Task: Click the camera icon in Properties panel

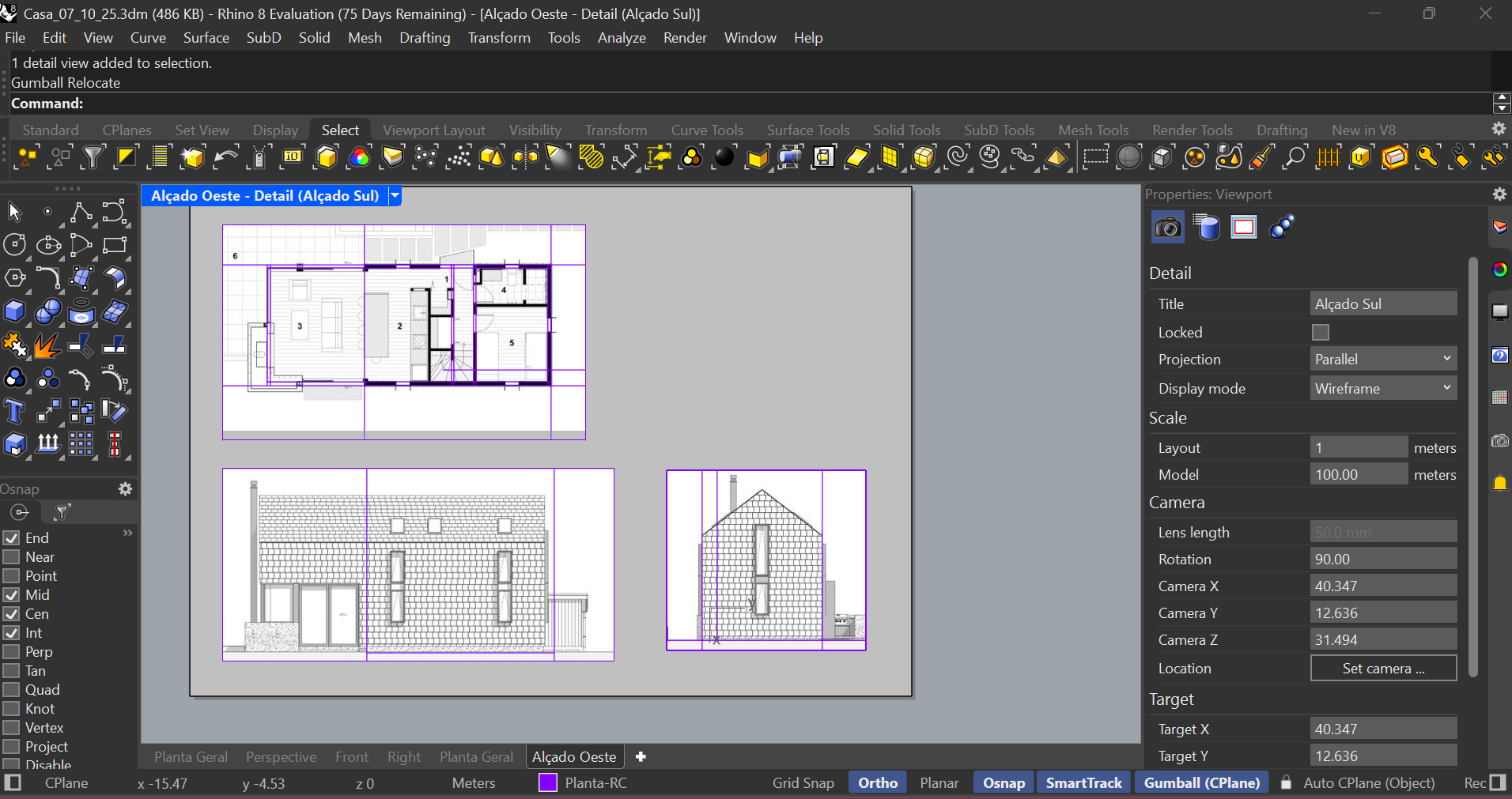Action: pyautogui.click(x=1167, y=228)
